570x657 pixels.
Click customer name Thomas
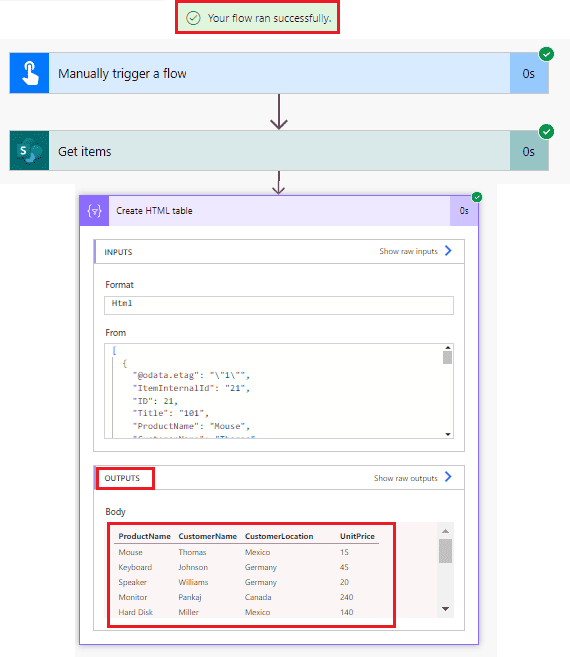tap(192, 552)
